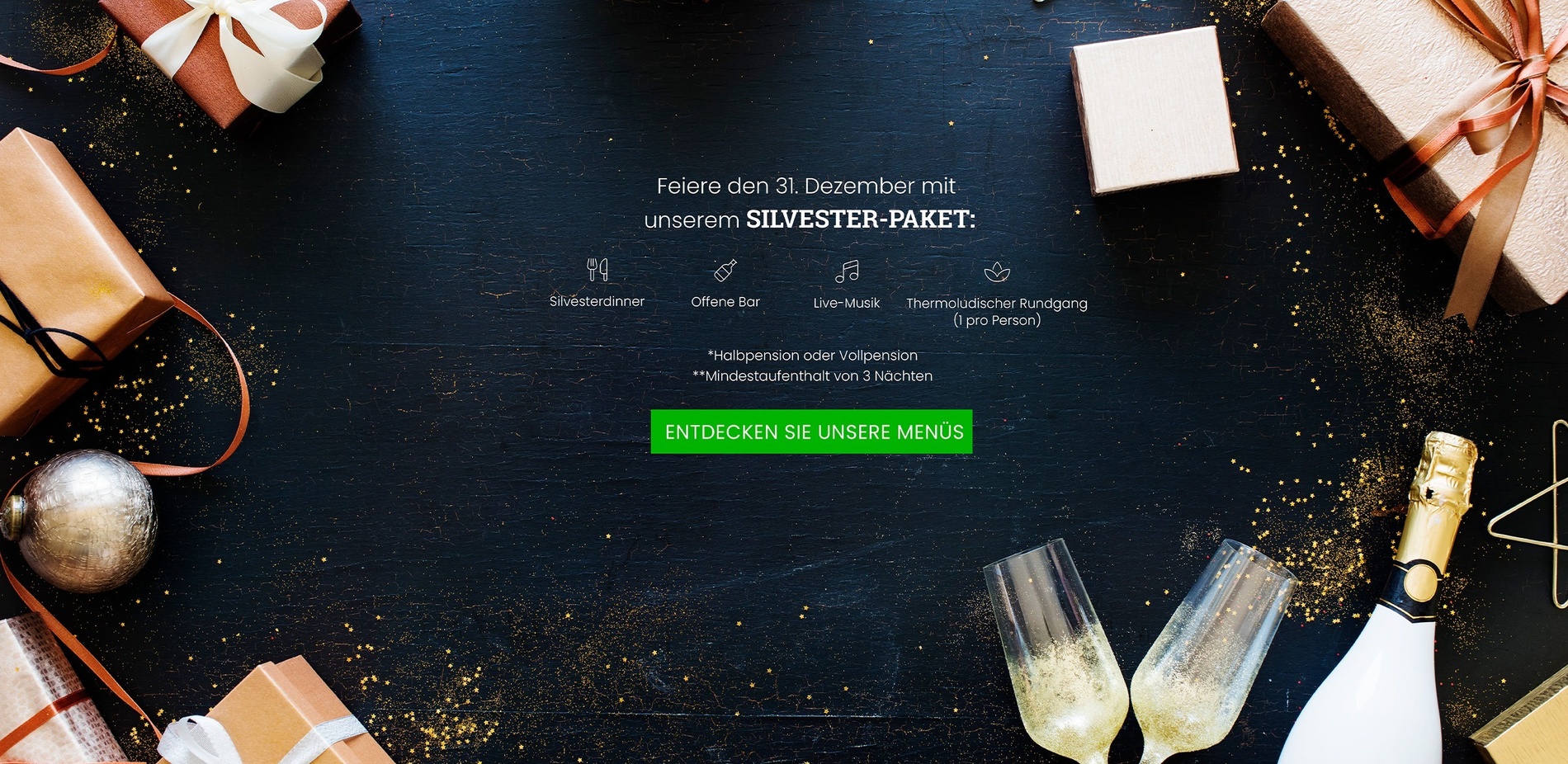Select the Offene Bar text
This screenshot has width=1568, height=764.
[x=725, y=302]
